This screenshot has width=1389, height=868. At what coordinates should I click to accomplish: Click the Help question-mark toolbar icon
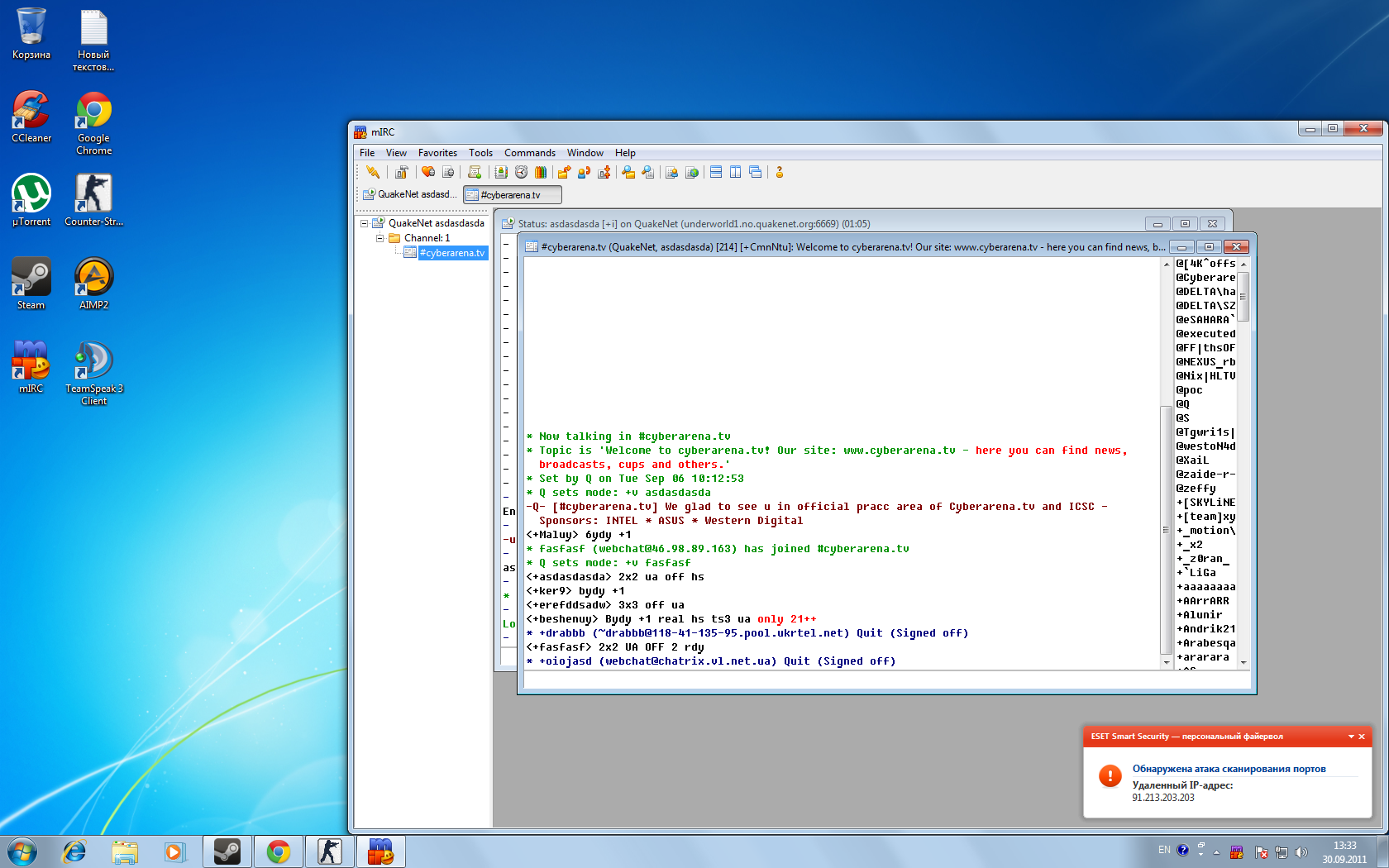[779, 172]
